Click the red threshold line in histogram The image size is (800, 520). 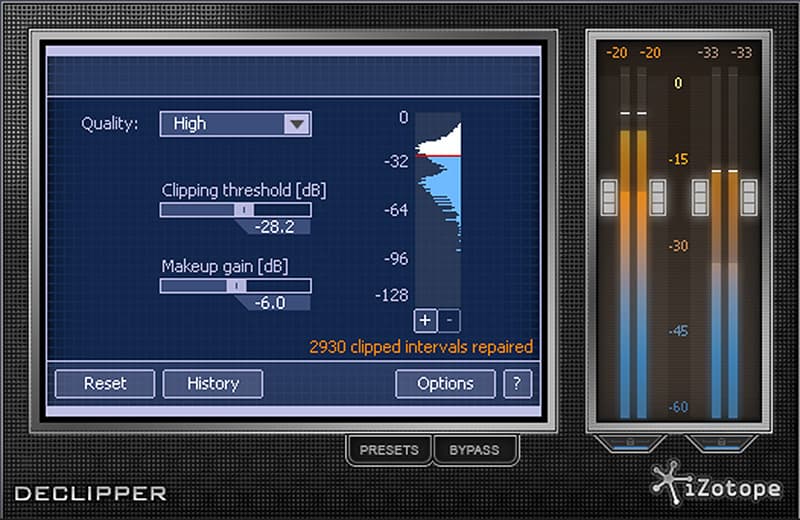(438, 155)
